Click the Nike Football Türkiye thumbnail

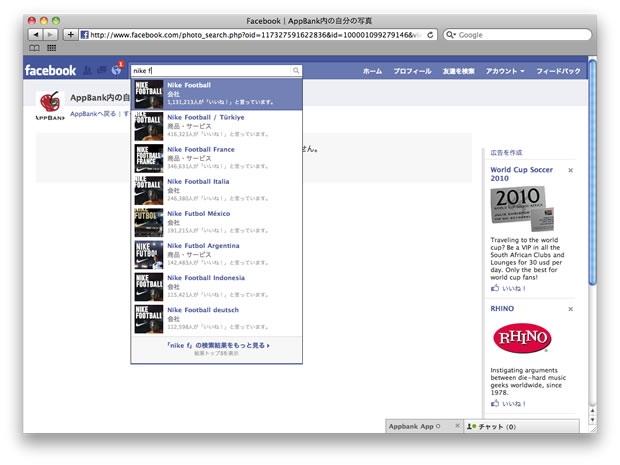pos(149,127)
